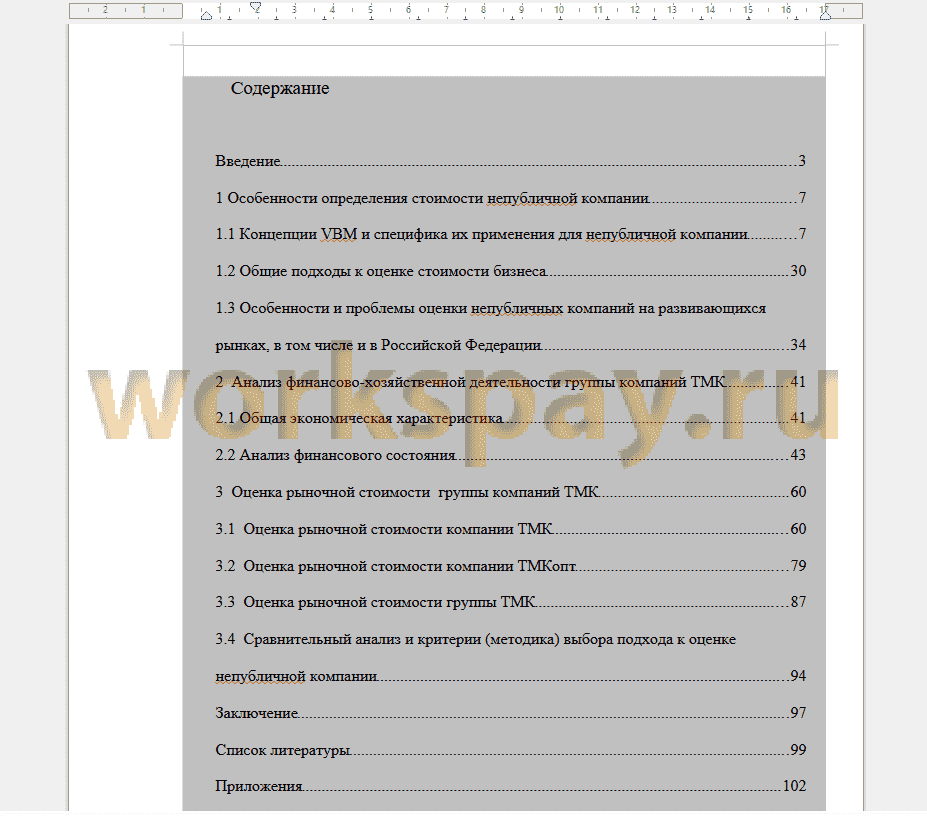
Task: Click entry '1 Особенности определения стоимости непубличной компании'
Action: [x=510, y=197]
